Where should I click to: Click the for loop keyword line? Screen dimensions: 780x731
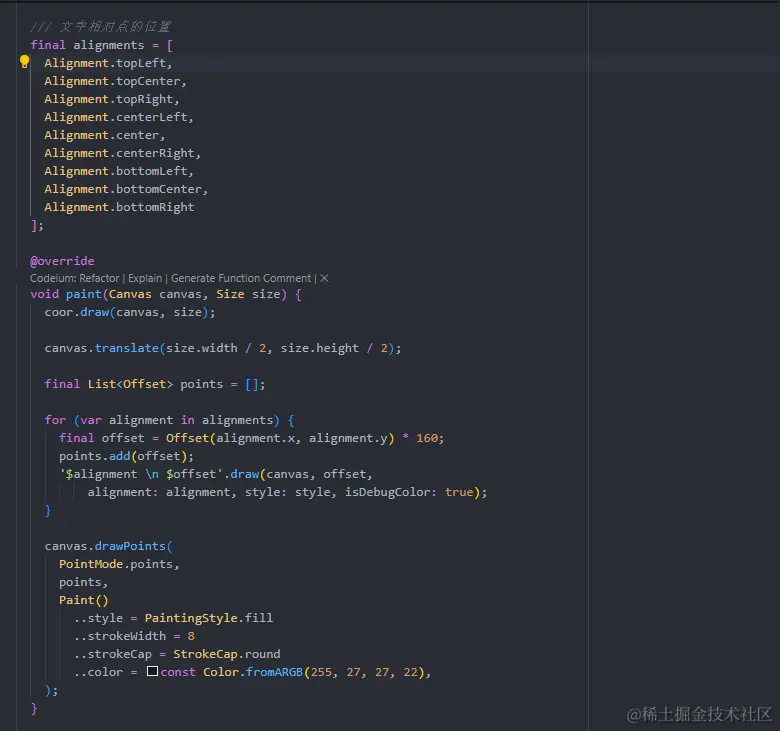pyautogui.click(x=170, y=420)
